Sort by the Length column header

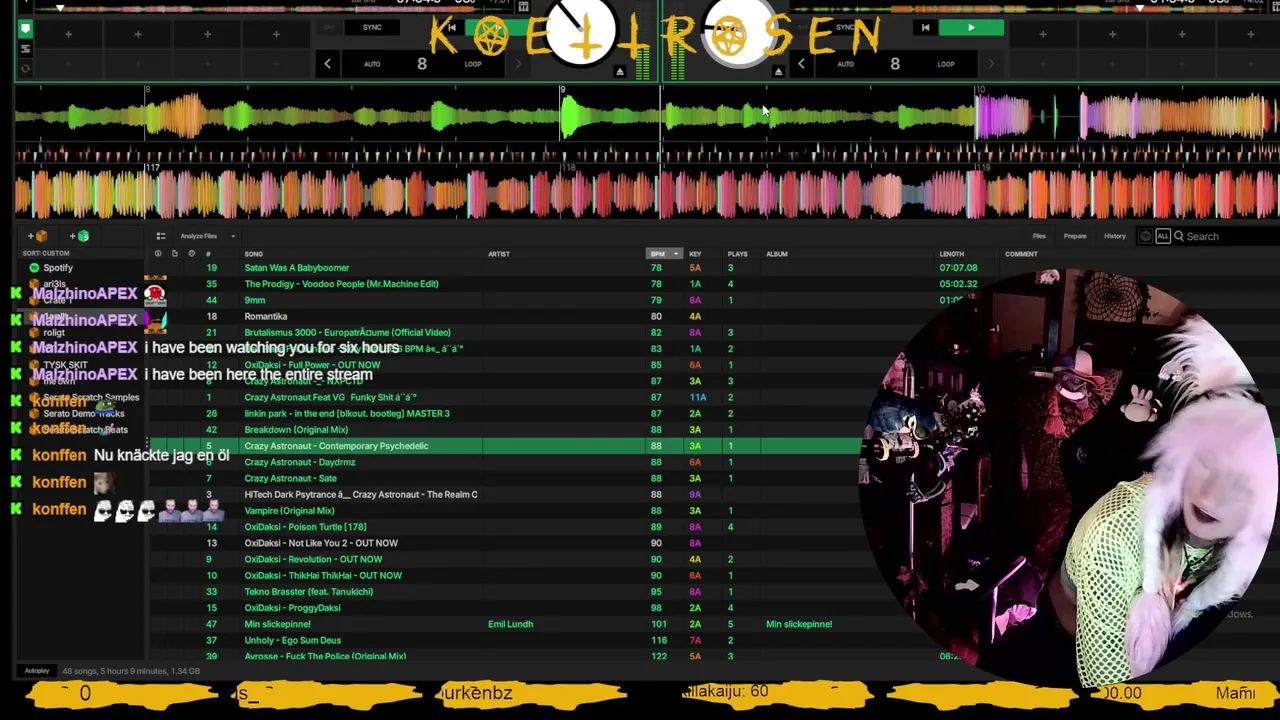[951, 254]
